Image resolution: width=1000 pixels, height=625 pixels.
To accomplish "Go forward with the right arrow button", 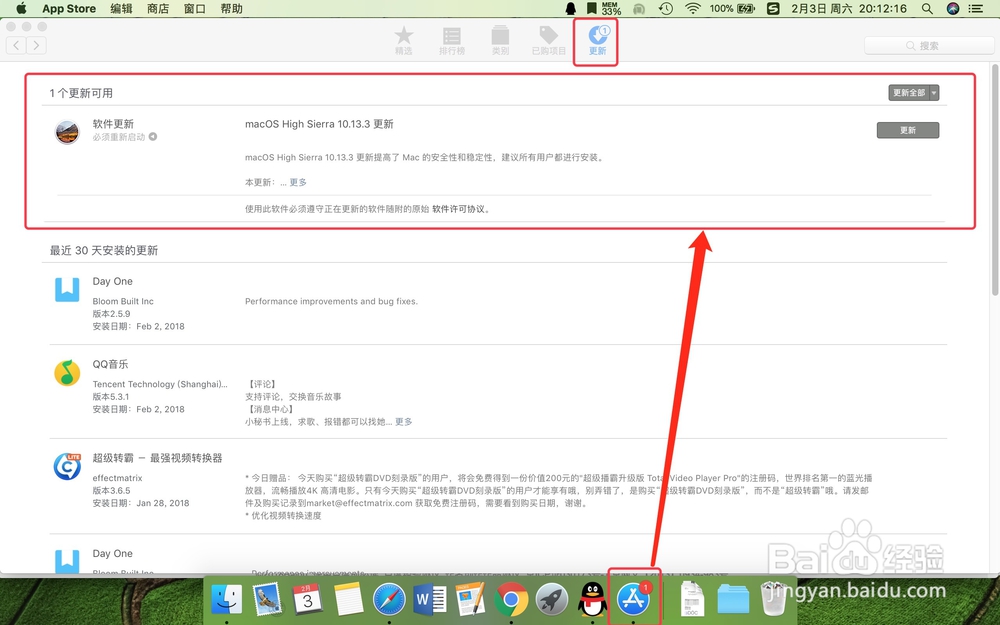I will point(36,45).
